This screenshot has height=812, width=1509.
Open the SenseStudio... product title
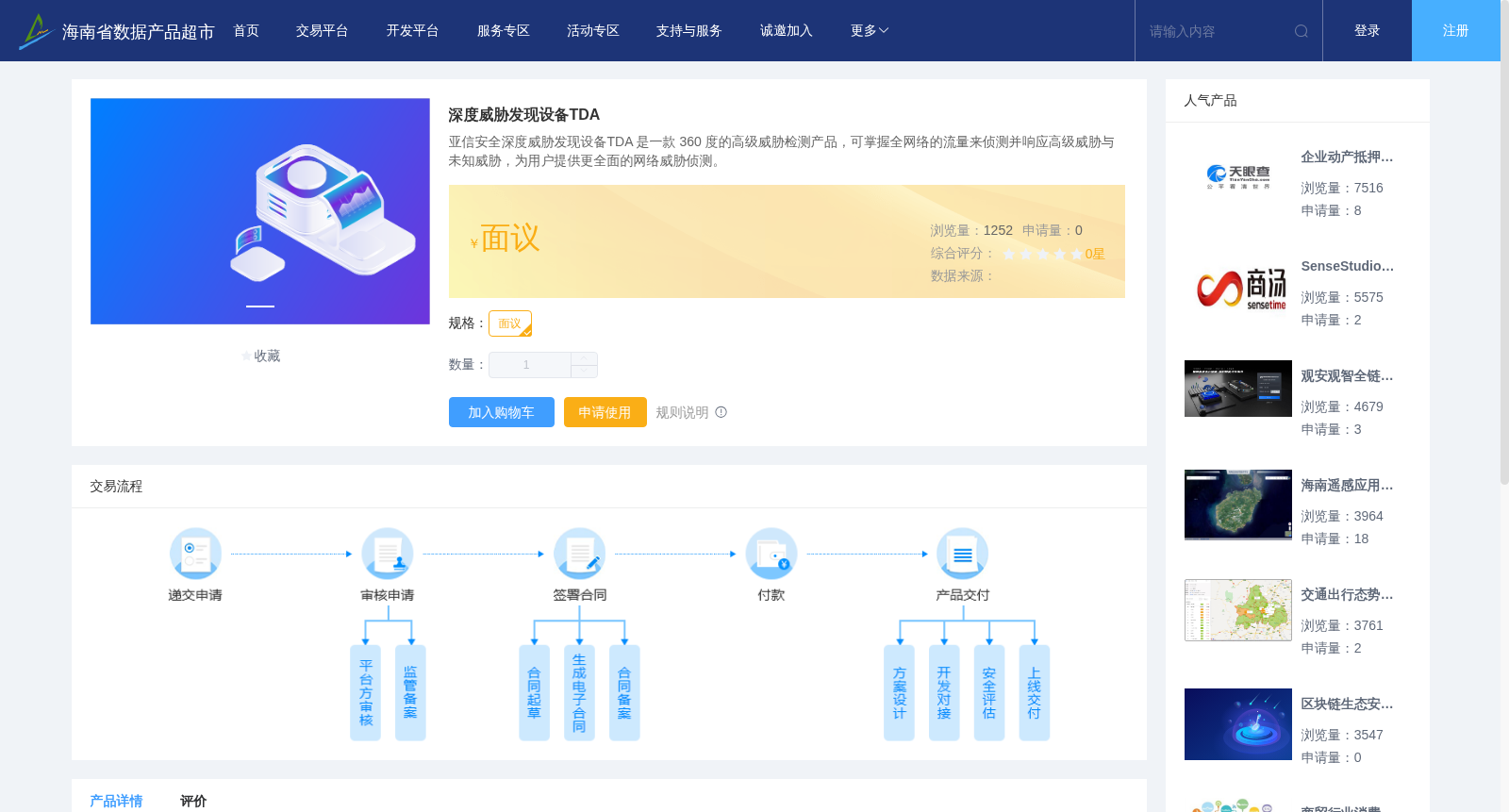[x=1347, y=267]
